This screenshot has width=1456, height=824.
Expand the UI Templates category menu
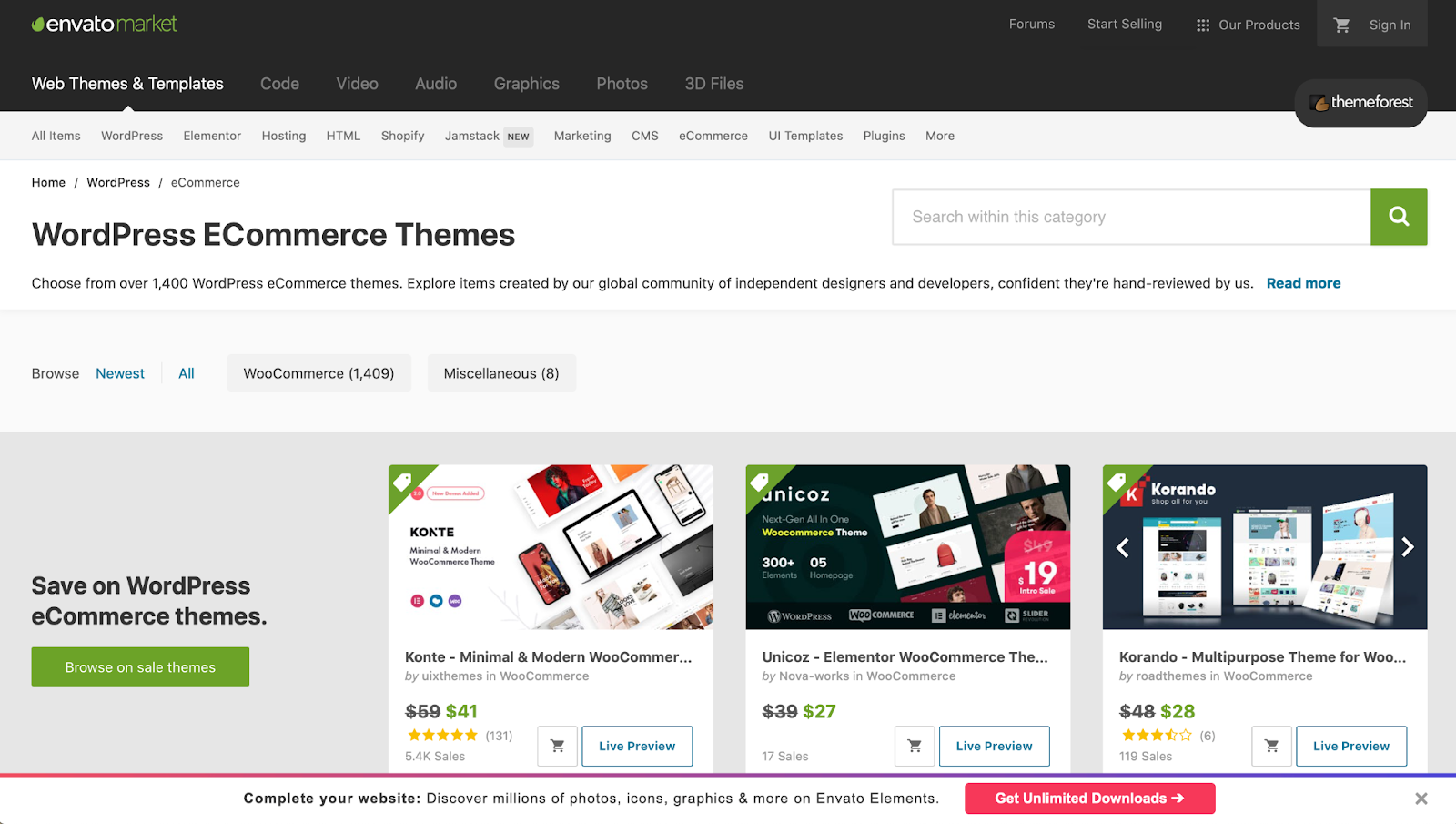805,136
